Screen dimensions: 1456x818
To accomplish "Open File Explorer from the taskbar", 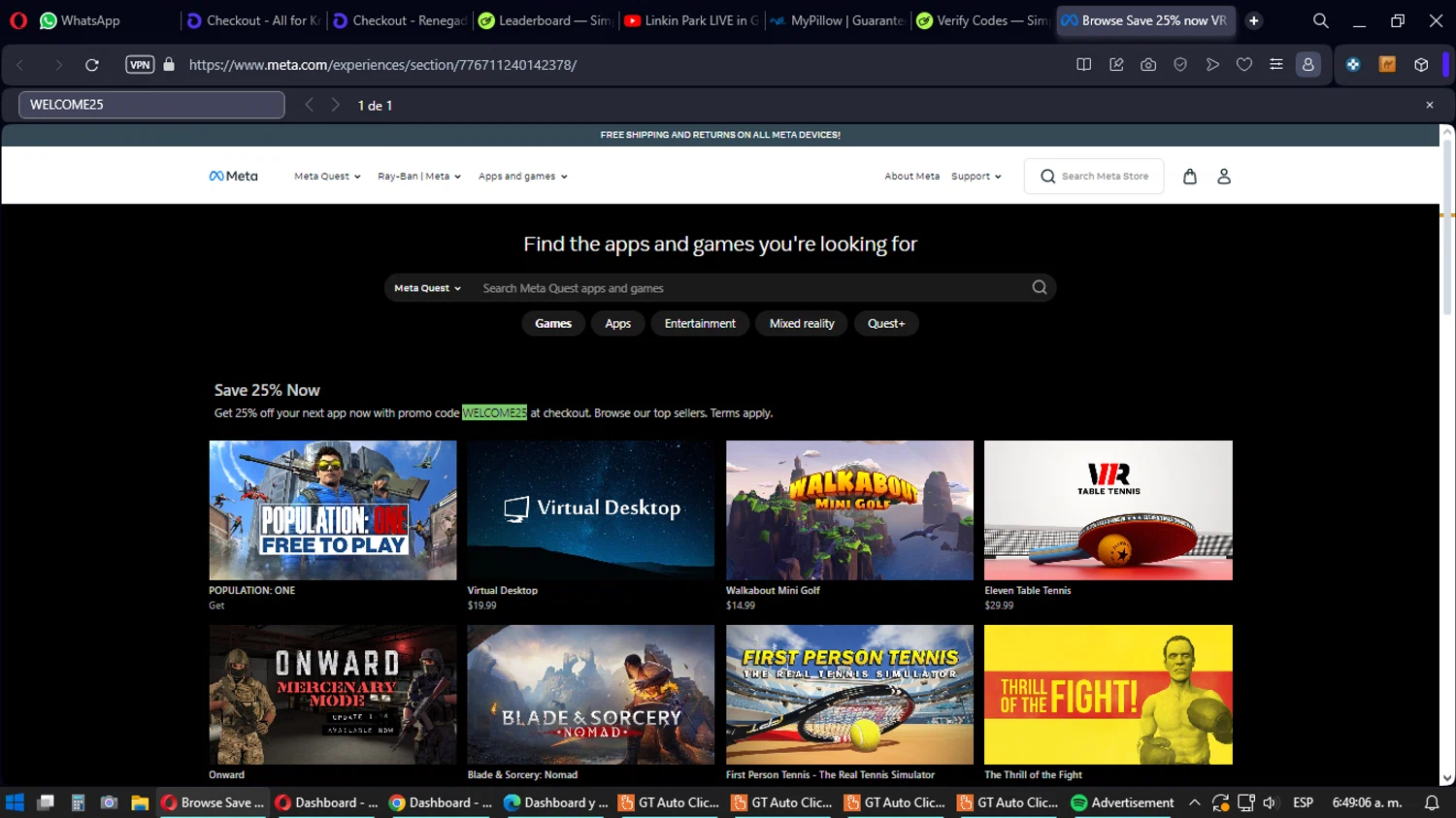I will (x=140, y=802).
